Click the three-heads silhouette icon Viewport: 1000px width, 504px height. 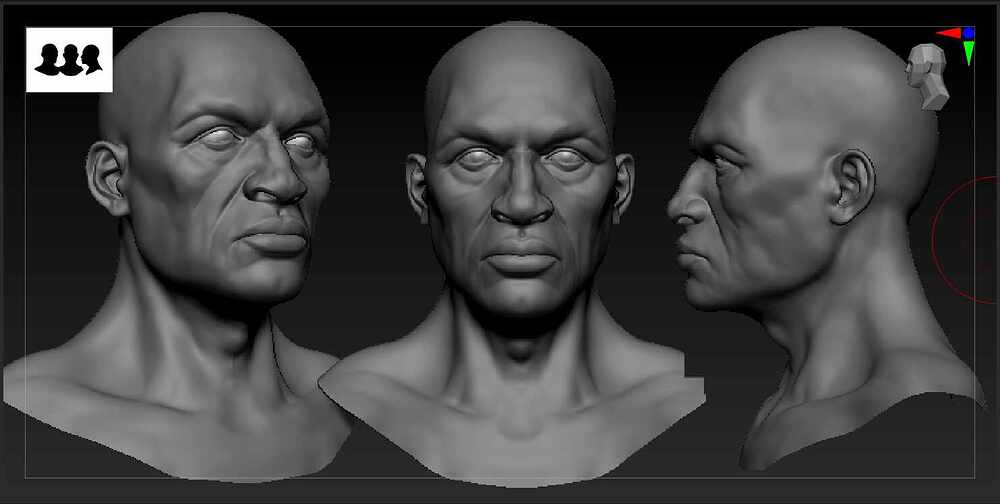coord(69,59)
